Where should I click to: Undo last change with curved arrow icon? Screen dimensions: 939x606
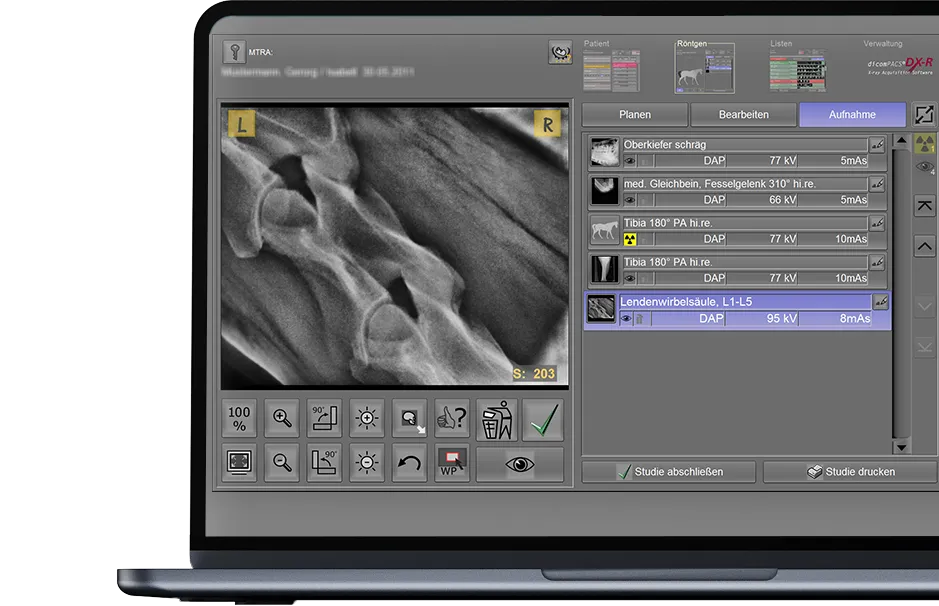[x=409, y=464]
